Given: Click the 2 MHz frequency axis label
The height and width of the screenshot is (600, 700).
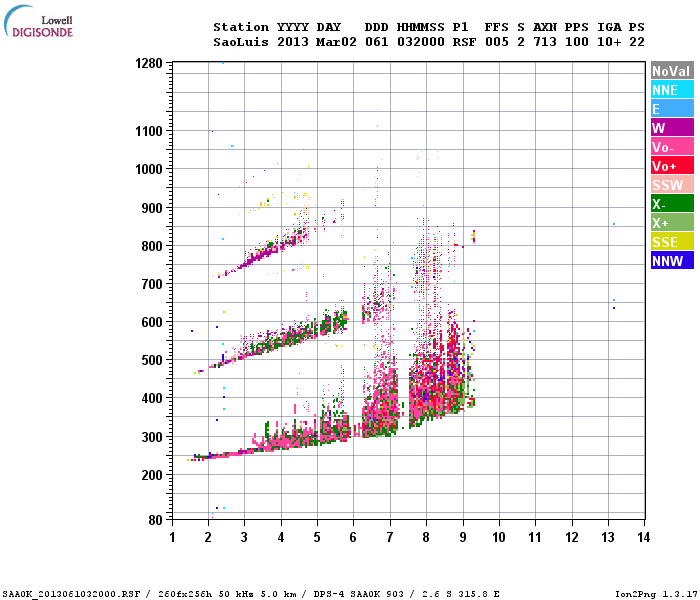Looking at the screenshot, I should point(208,537).
